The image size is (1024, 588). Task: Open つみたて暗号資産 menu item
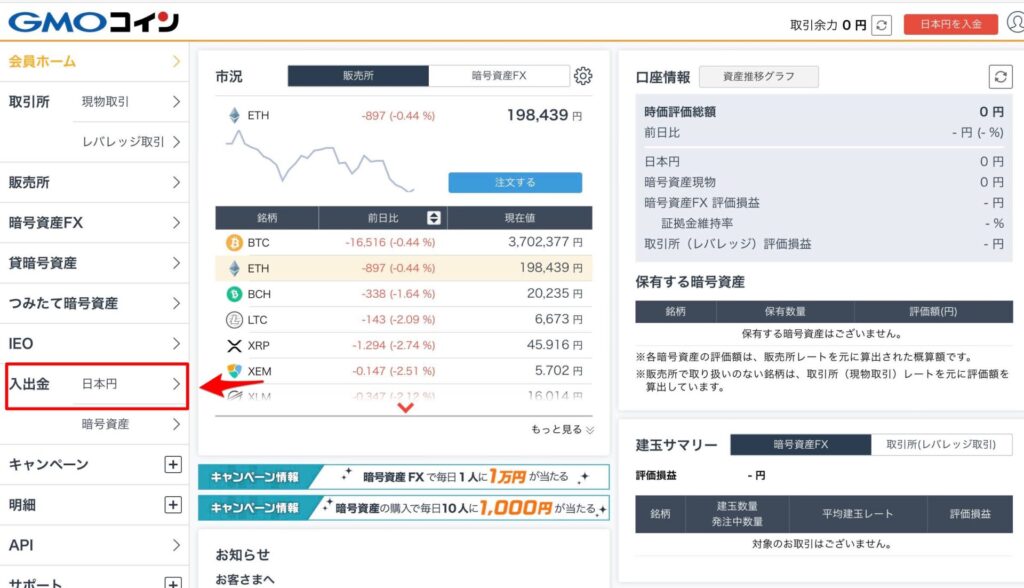95,303
